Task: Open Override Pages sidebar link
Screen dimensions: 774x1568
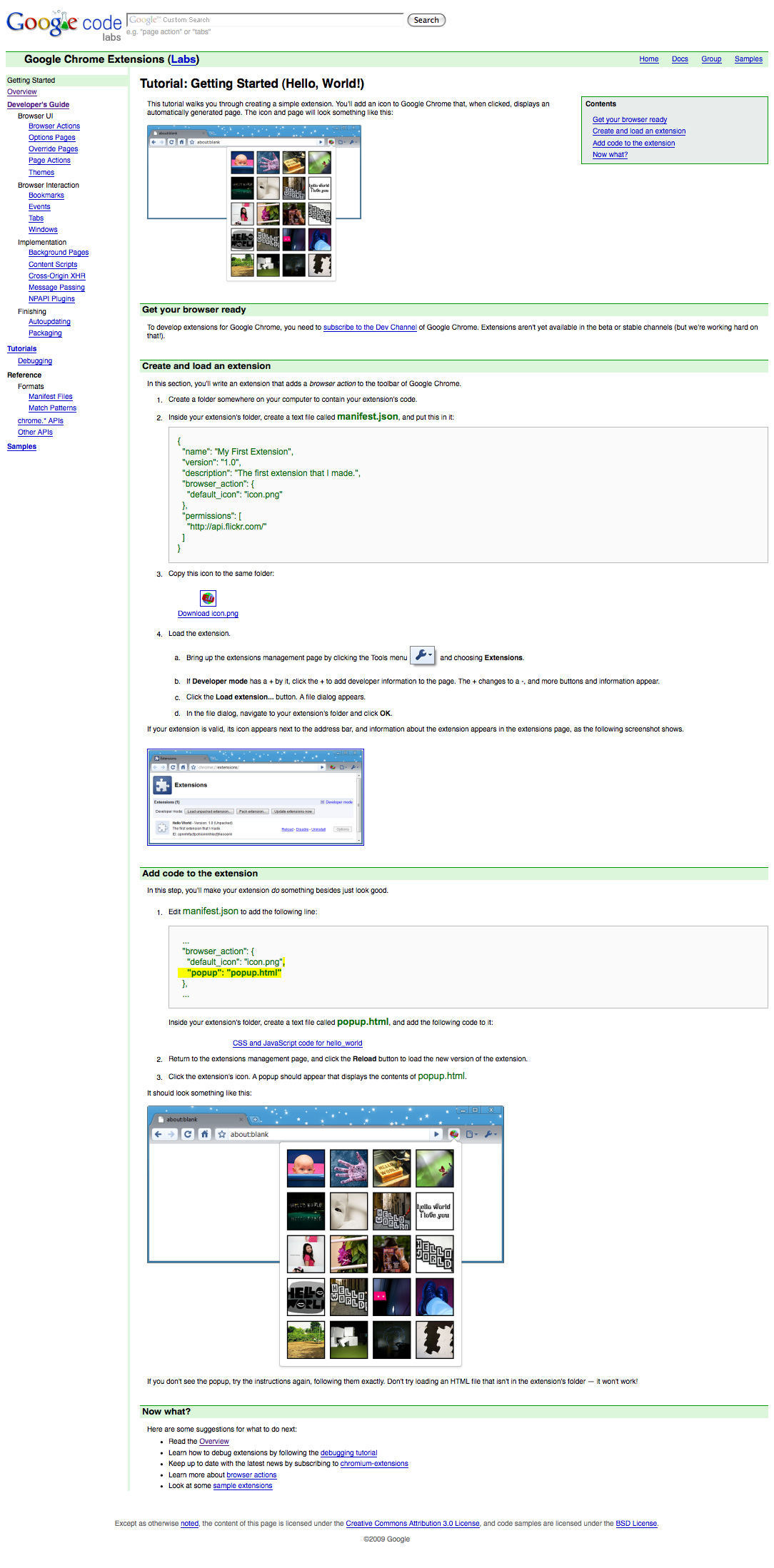Action: tap(54, 149)
